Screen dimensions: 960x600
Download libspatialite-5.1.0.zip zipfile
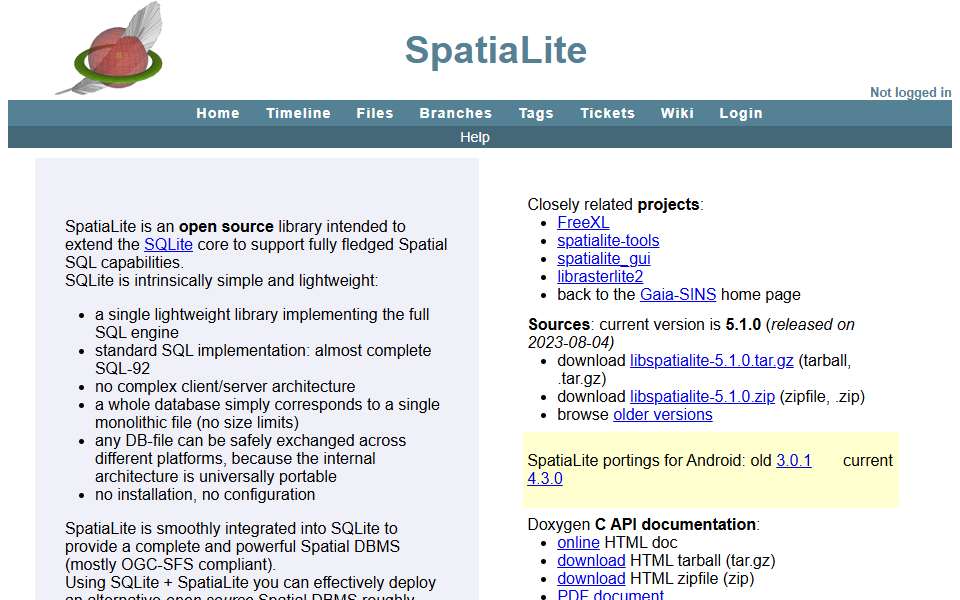click(x=702, y=397)
